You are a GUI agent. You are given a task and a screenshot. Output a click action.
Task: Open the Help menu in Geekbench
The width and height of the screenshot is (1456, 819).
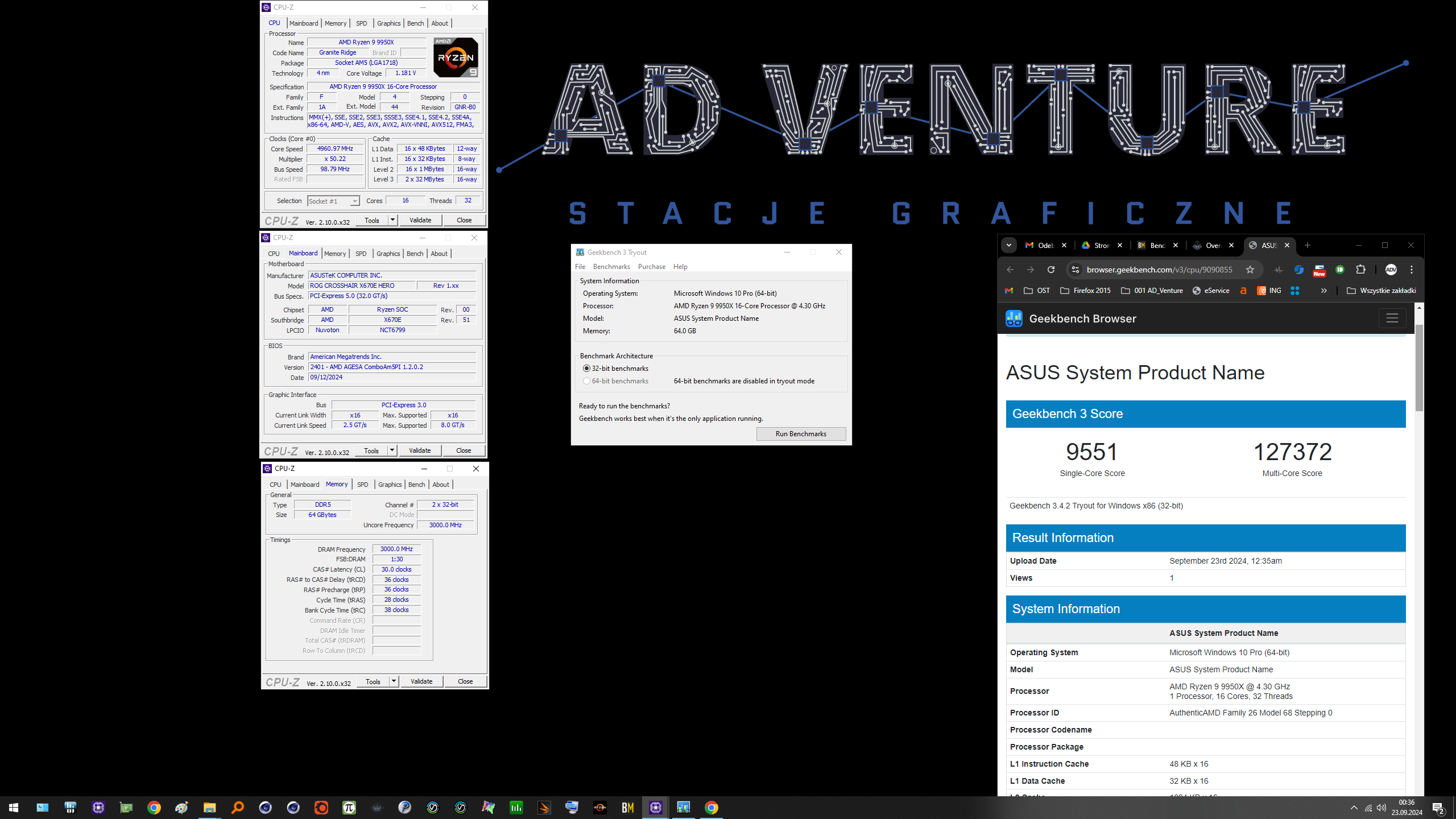pos(680,267)
